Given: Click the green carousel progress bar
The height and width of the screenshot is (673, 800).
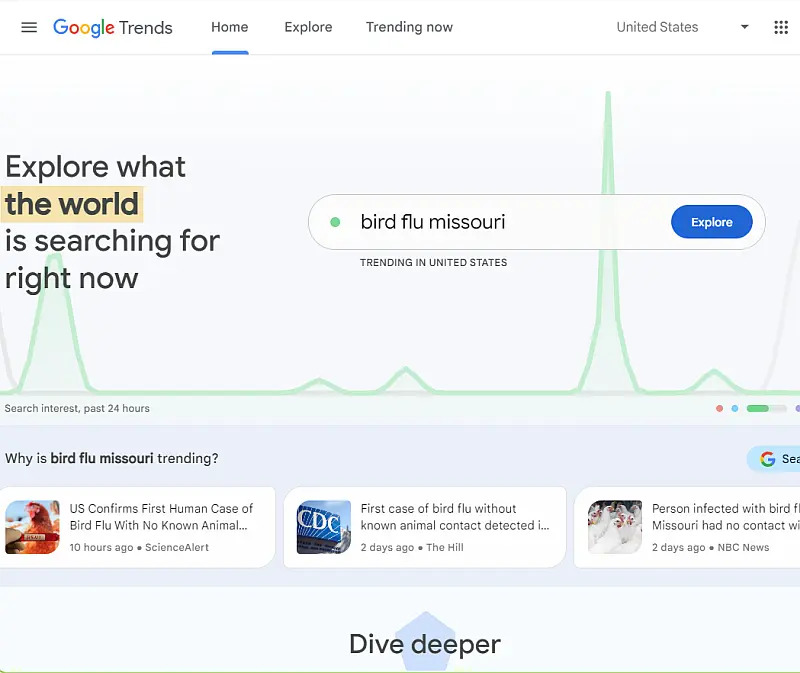Looking at the screenshot, I should click(766, 408).
